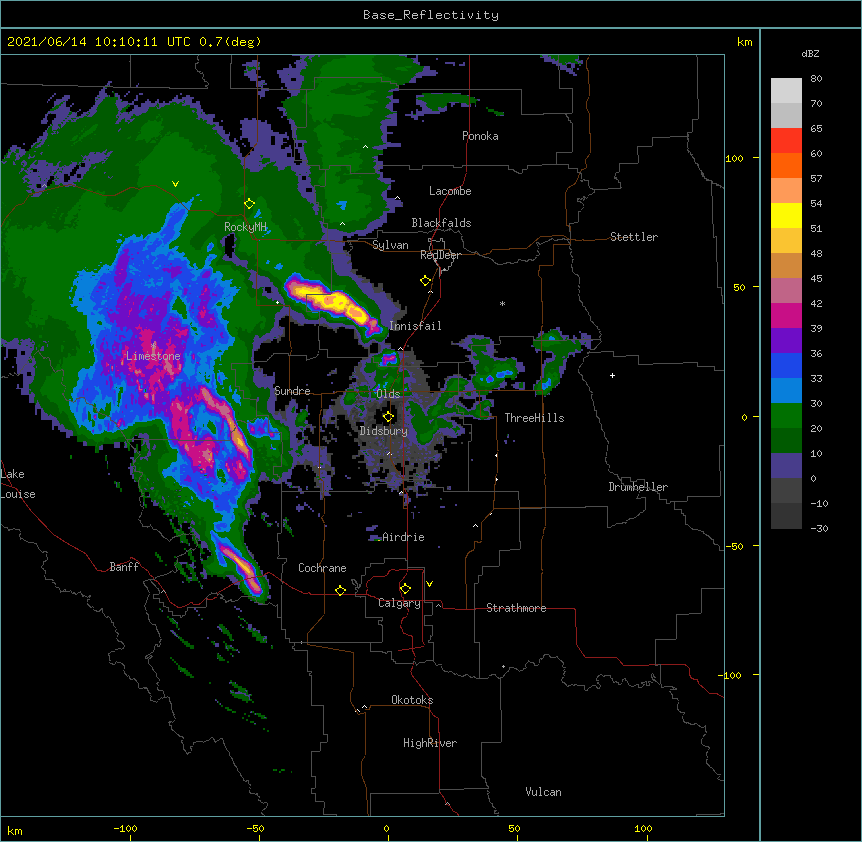Select the white asterisk marker east of RedDeer

click(x=502, y=303)
